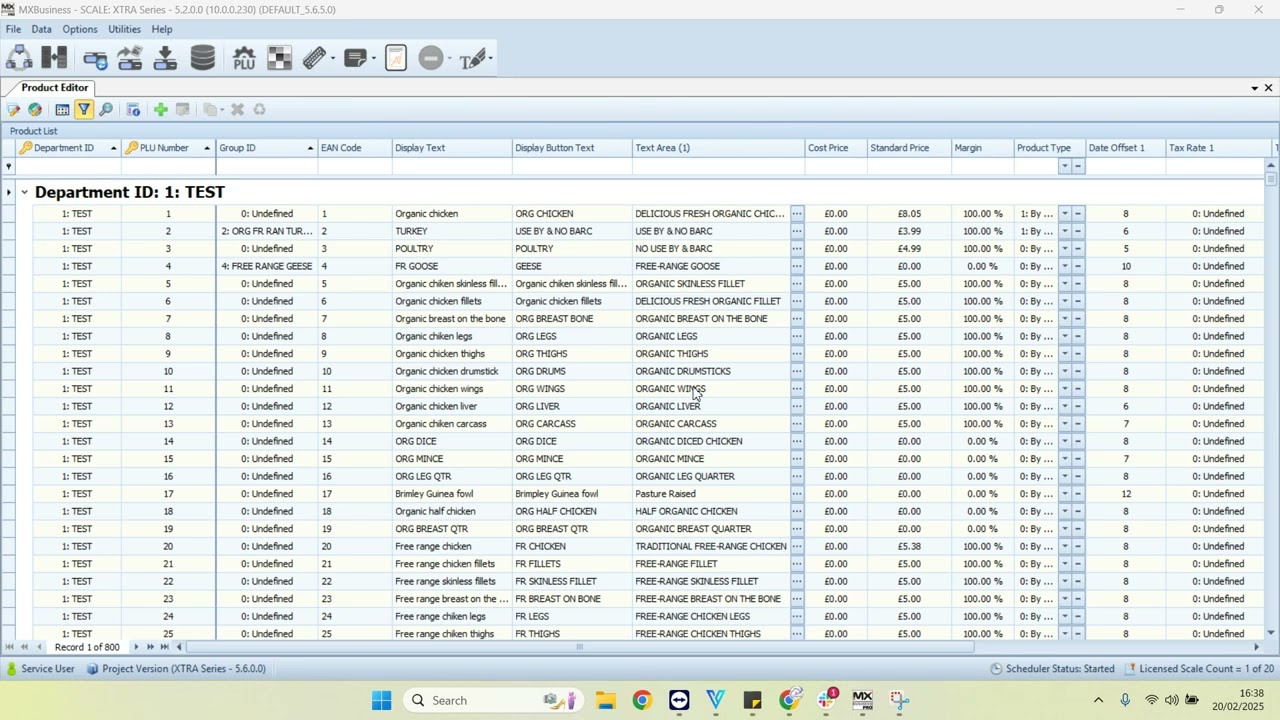Select the '£8.05' standard price cell

pos(909,214)
